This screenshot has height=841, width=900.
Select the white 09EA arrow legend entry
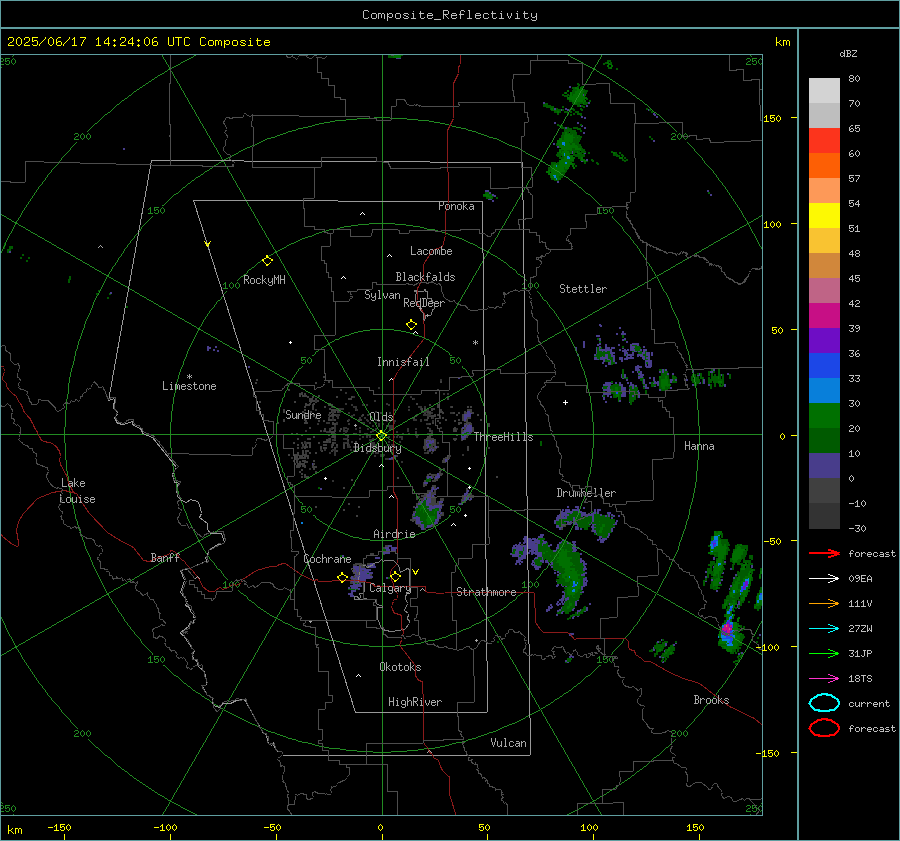tap(824, 578)
